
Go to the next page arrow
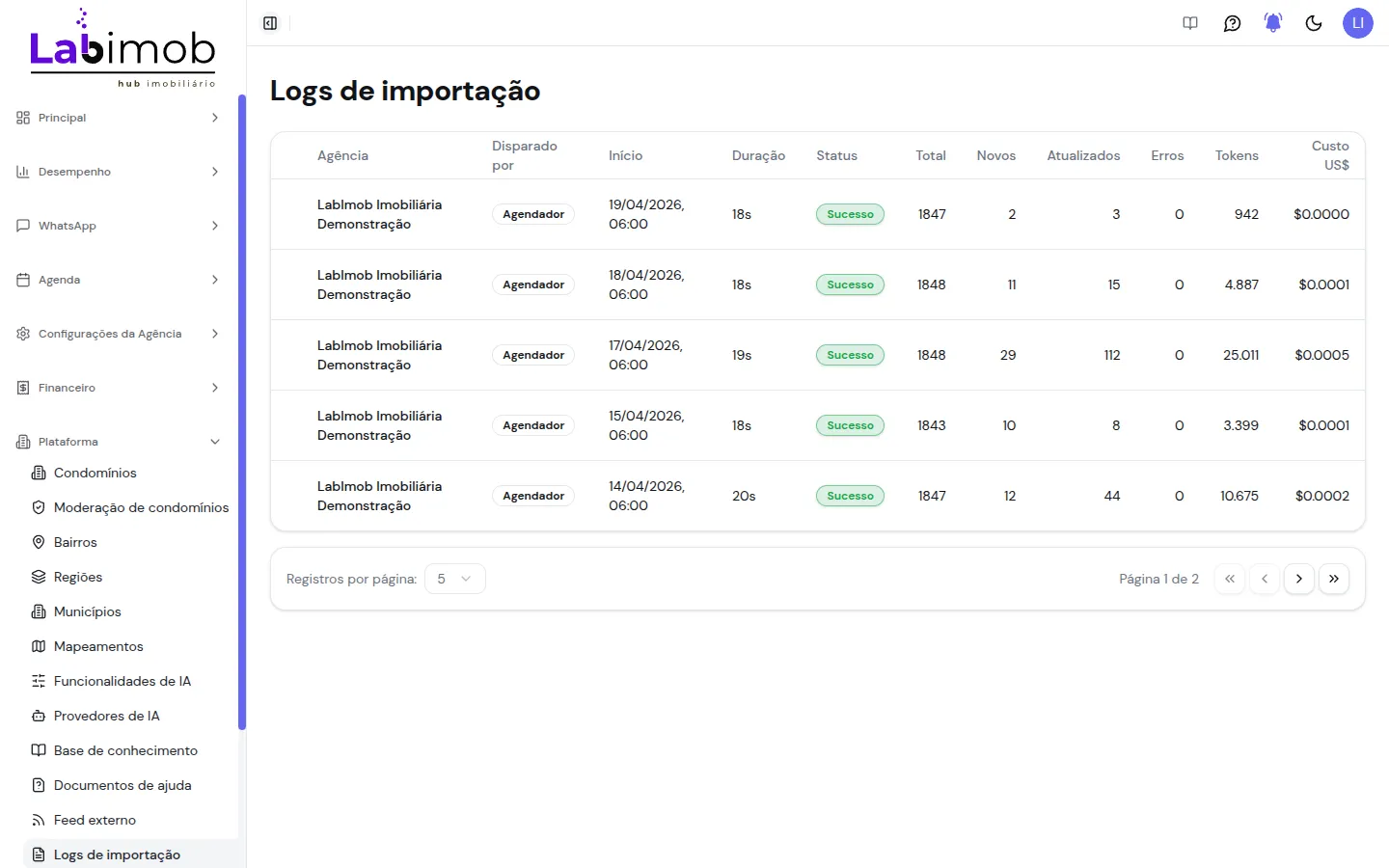(1299, 579)
